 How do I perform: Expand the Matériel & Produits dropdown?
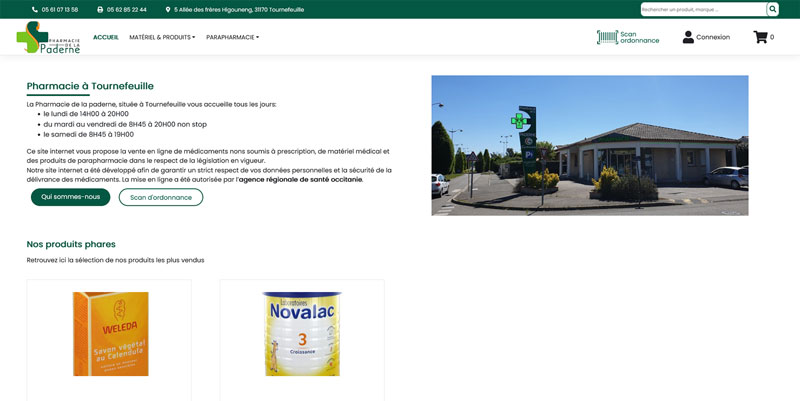point(162,37)
